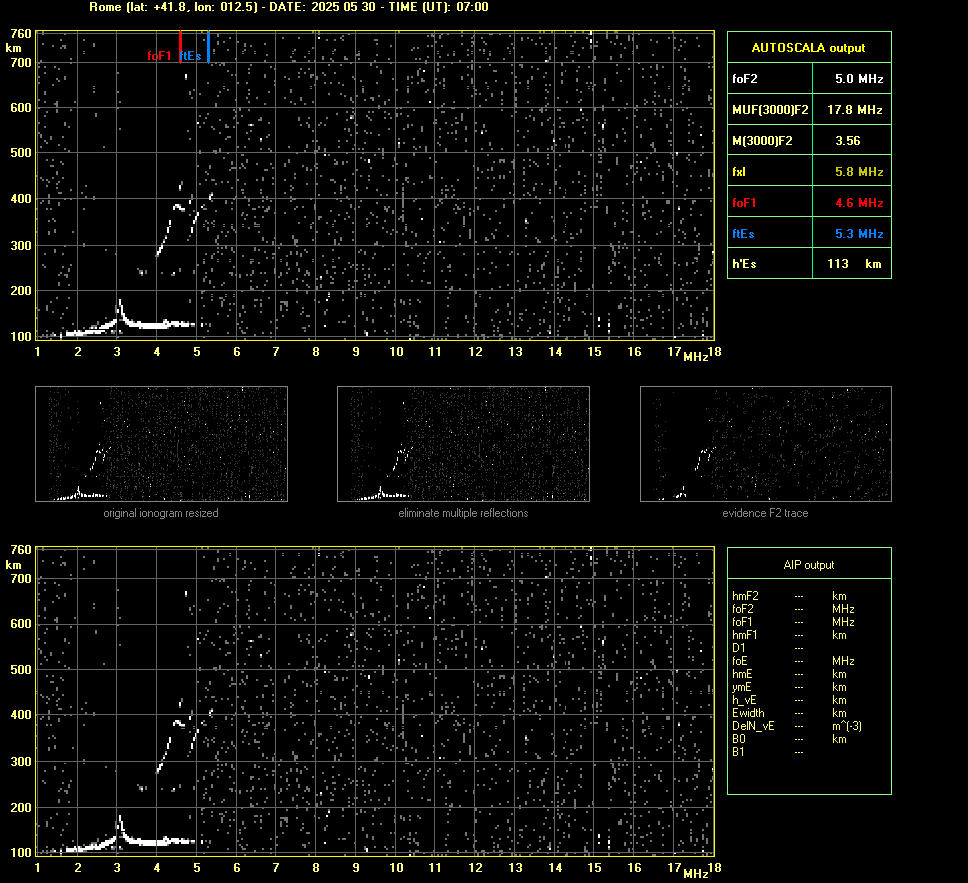Click the Es layer trace in the top ionogram
Image resolution: width=968 pixels, height=883 pixels.
tap(154, 324)
